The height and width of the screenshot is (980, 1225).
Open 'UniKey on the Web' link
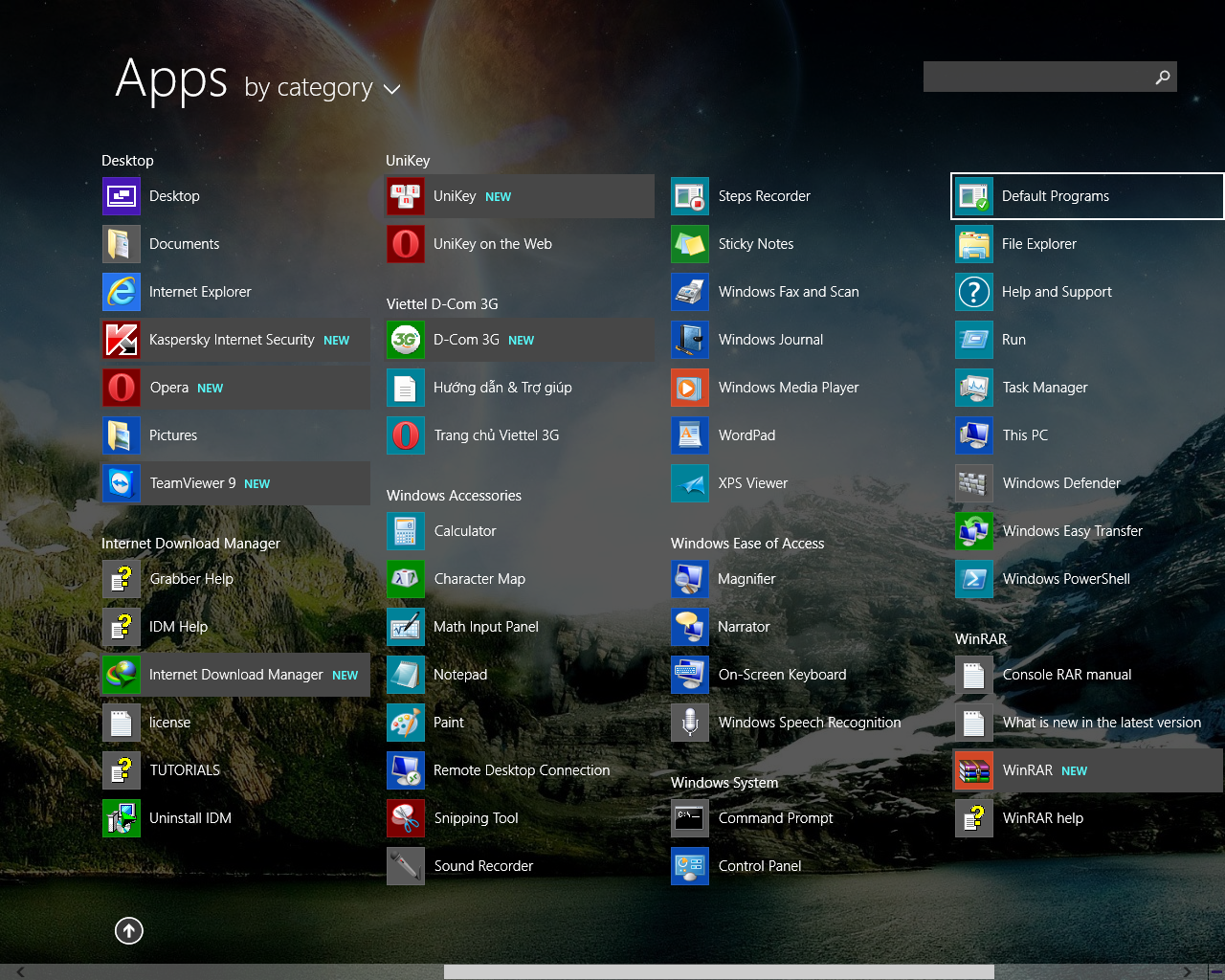(x=521, y=244)
